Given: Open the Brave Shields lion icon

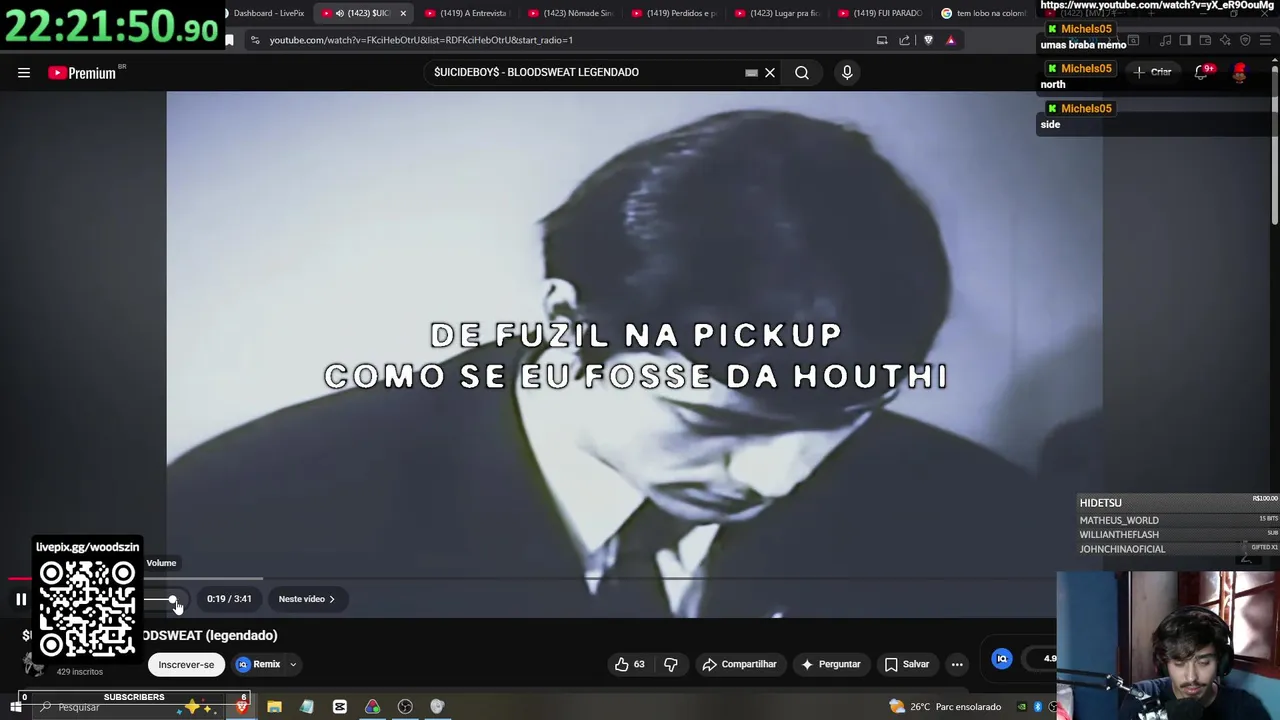Looking at the screenshot, I should 928,40.
